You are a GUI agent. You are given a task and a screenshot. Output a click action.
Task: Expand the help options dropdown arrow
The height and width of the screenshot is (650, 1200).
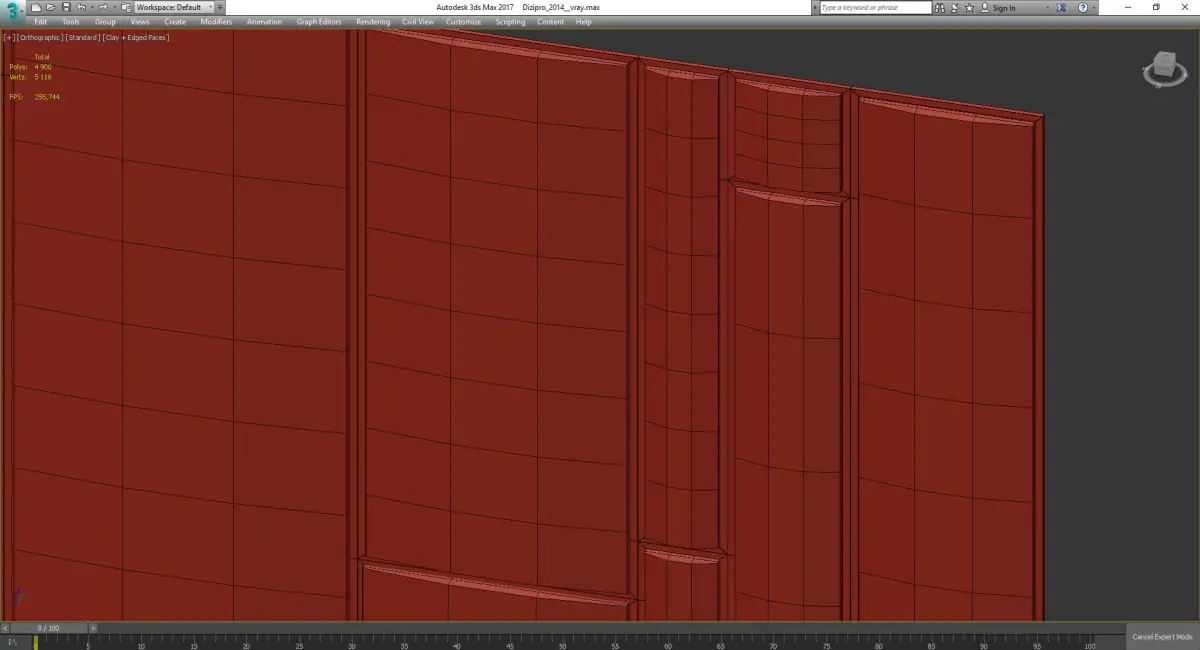(x=1094, y=7)
